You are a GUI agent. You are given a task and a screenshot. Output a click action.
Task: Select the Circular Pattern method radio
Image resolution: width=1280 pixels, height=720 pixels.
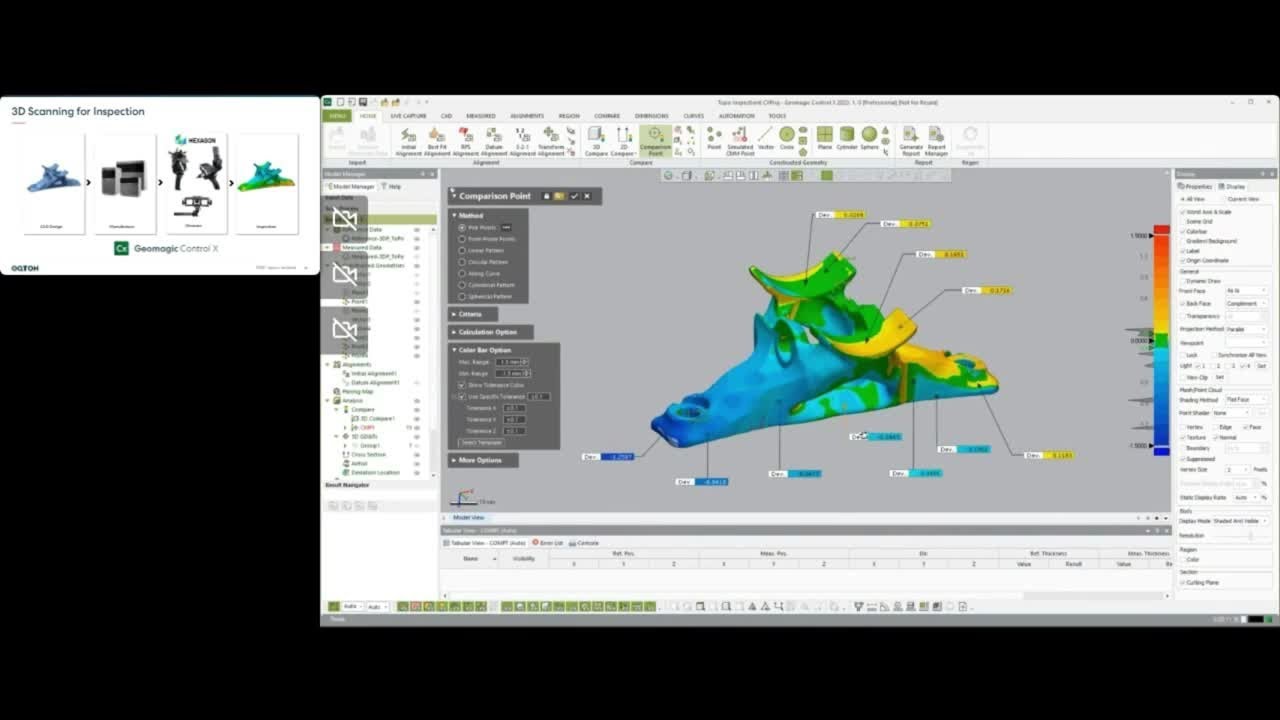462,262
